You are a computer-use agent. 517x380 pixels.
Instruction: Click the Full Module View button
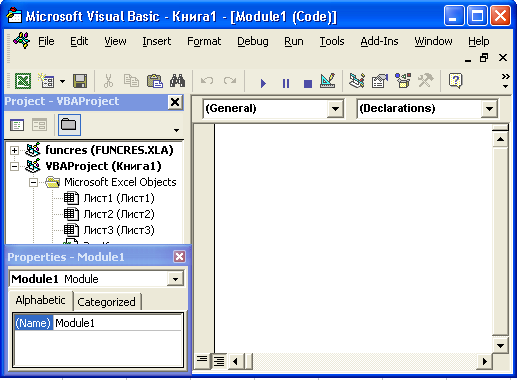click(x=219, y=361)
